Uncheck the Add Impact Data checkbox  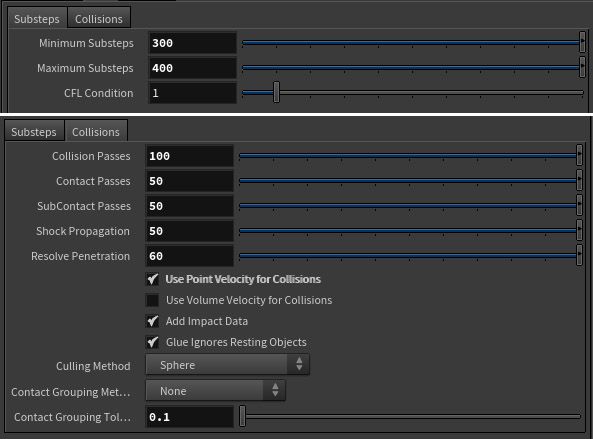(x=152, y=321)
